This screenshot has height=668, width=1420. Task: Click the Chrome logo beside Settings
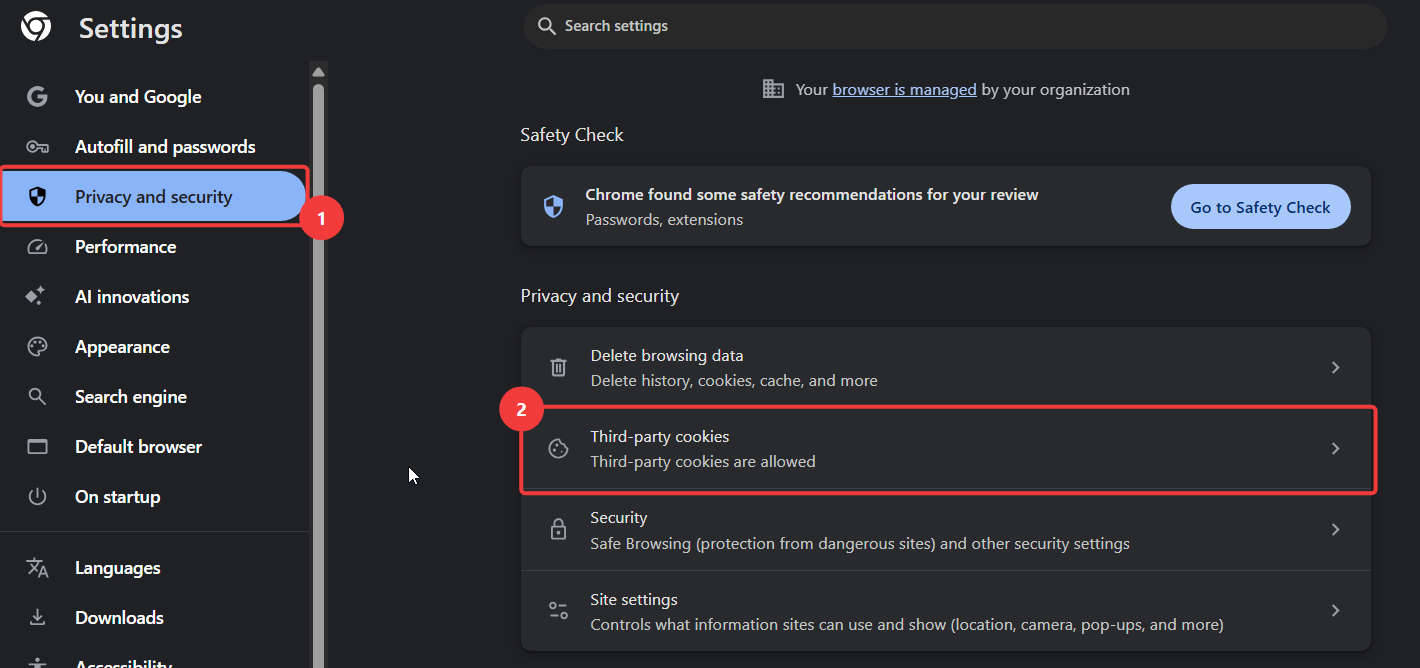(x=36, y=27)
